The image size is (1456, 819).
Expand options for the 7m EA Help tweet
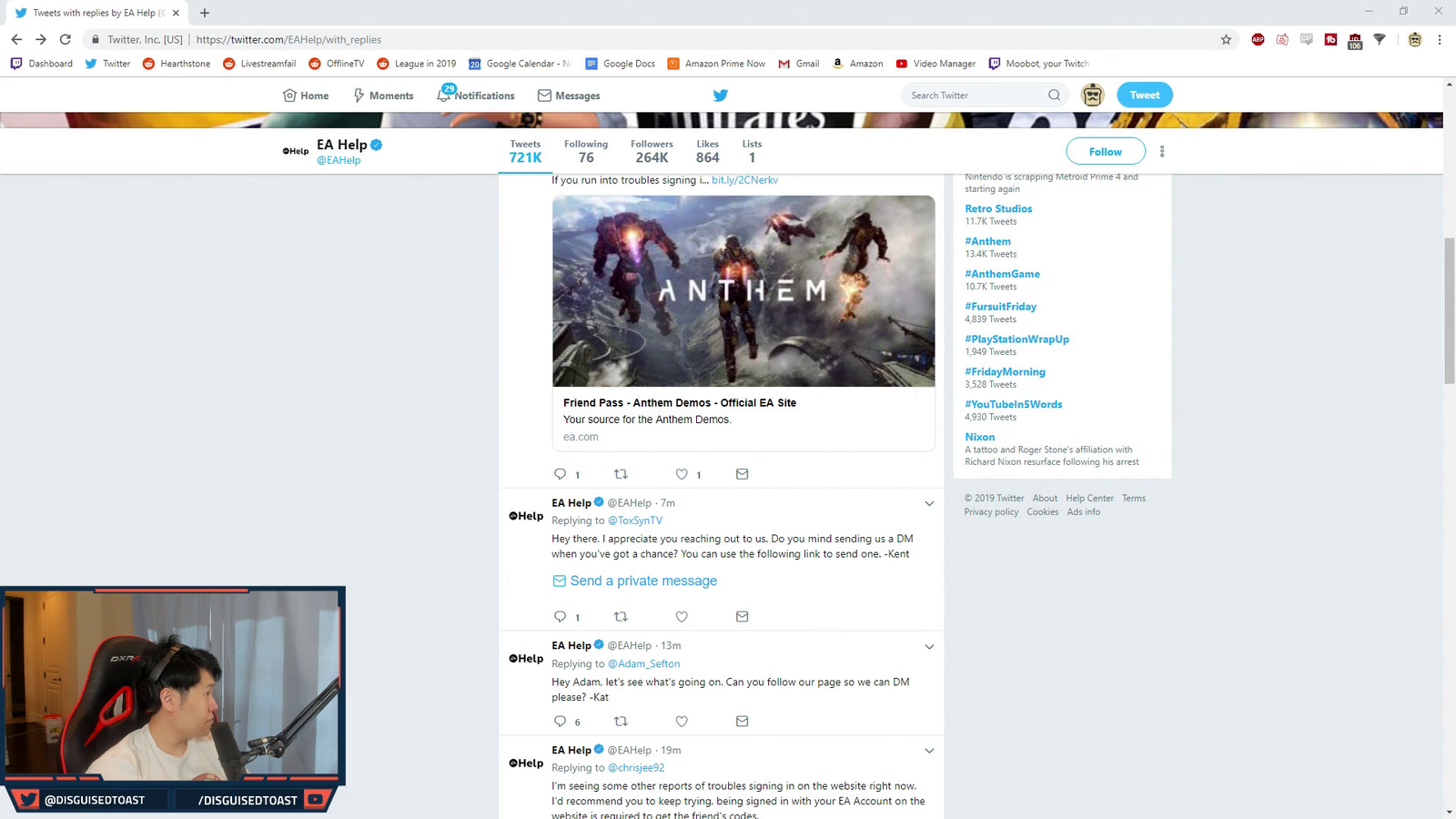click(x=929, y=503)
